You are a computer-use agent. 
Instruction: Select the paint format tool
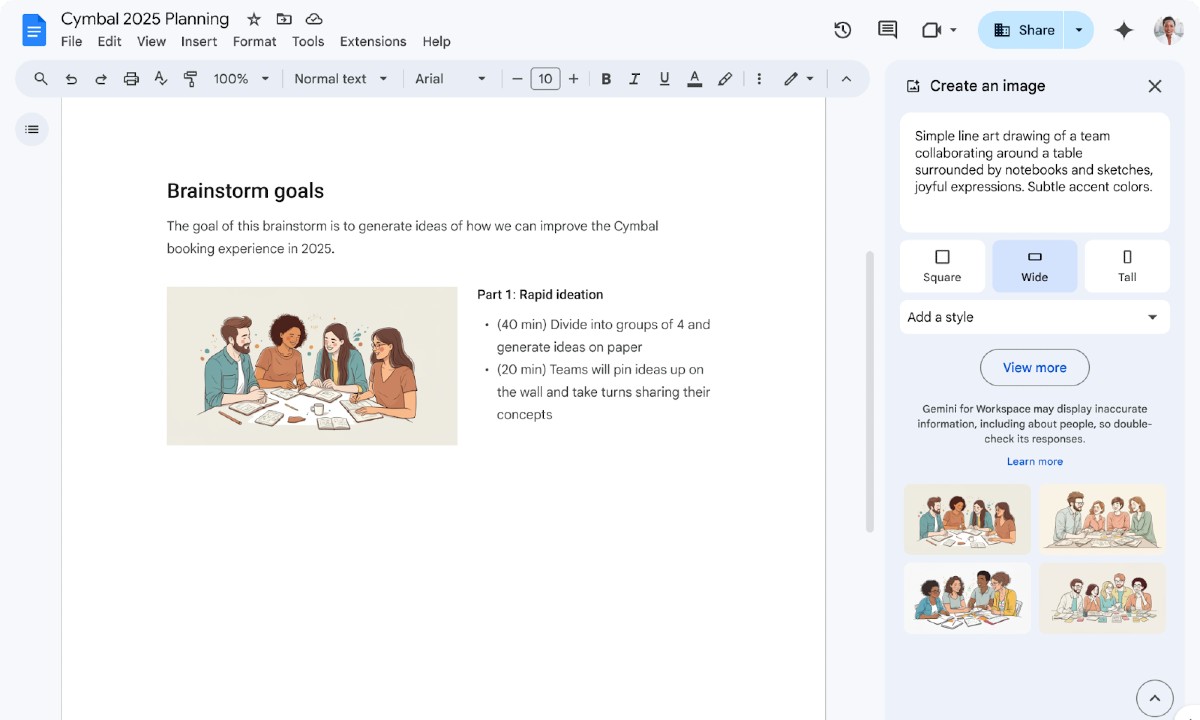190,78
